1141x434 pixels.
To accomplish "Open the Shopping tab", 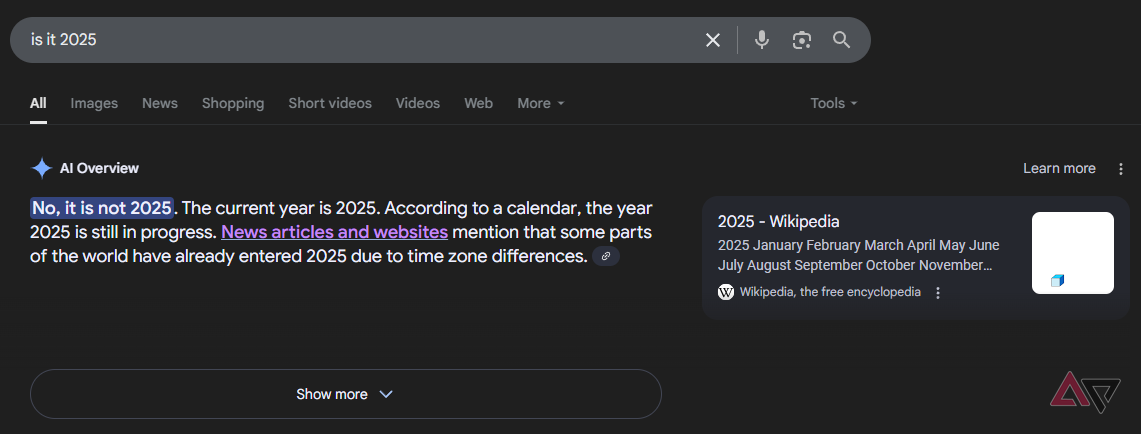I will click(x=233, y=103).
